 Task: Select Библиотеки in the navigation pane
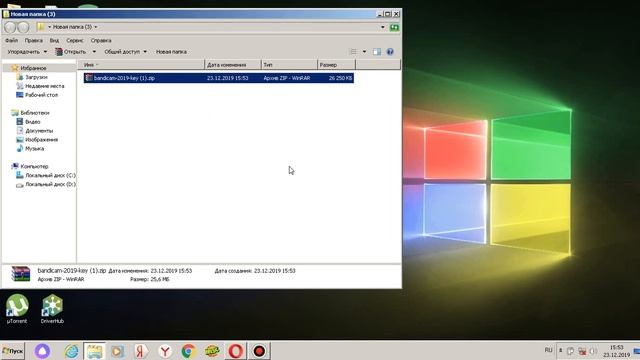click(x=35, y=113)
